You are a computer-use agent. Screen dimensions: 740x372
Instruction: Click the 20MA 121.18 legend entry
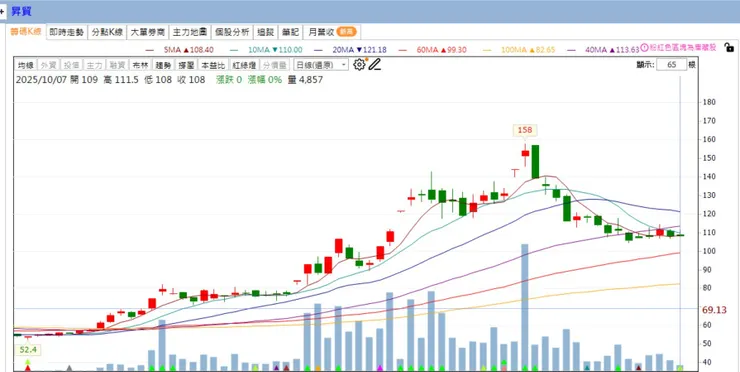click(350, 50)
